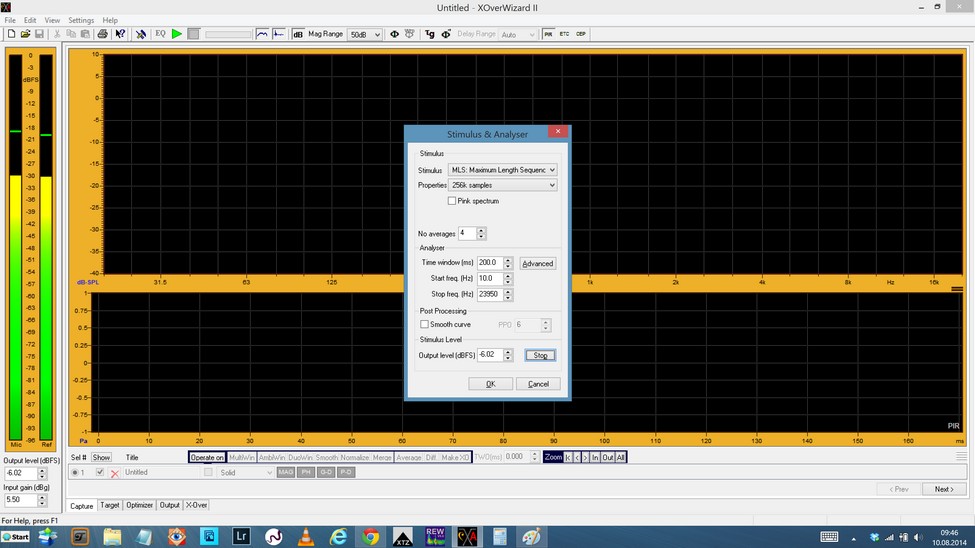Click the EQ toolbar button
975x548 pixels.
pyautogui.click(x=160, y=34)
